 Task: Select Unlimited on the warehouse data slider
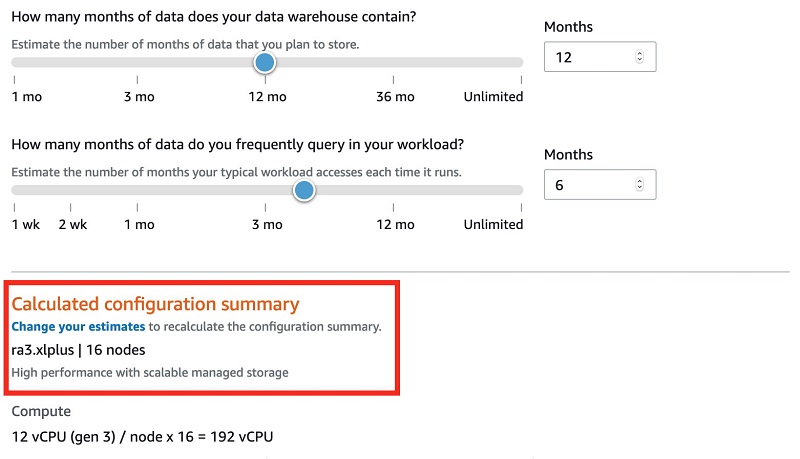tap(493, 96)
